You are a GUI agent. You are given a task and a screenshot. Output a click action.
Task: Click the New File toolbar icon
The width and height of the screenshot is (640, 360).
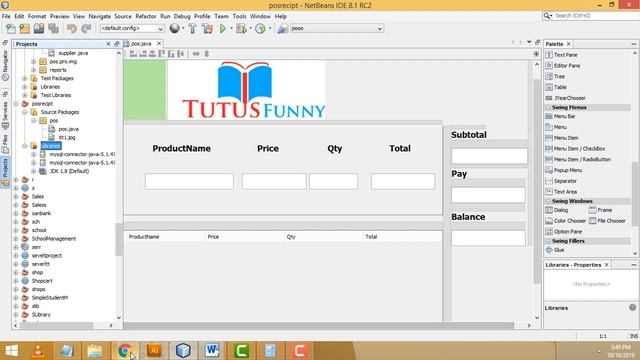pos(11,29)
